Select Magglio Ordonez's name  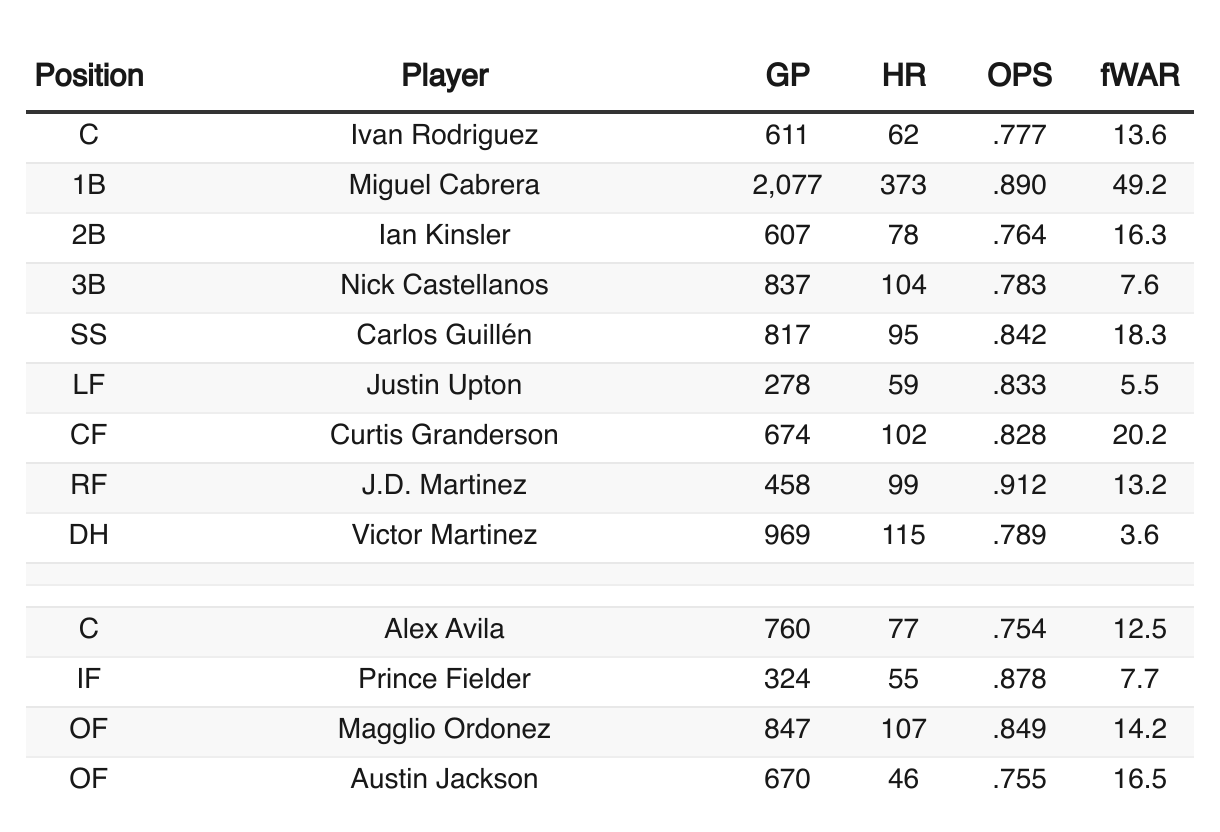coord(445,729)
